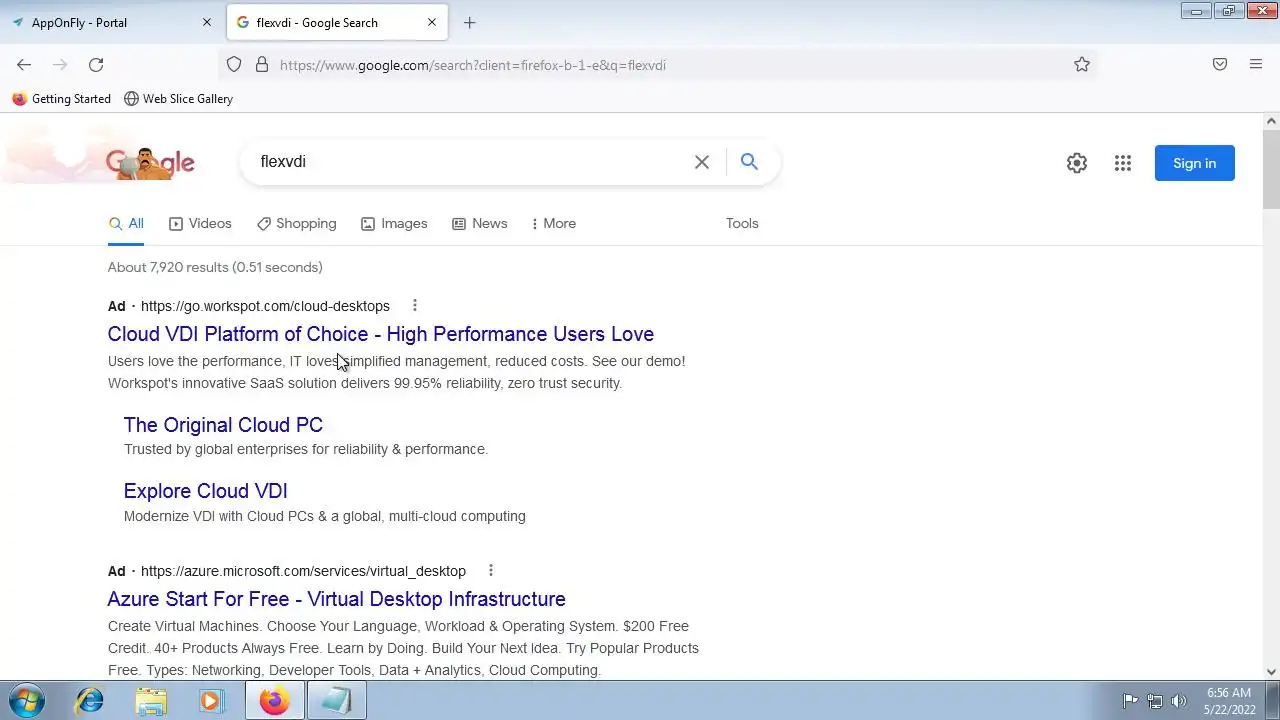
Task: Open Explore Cloud VDI link
Action: coord(206,491)
